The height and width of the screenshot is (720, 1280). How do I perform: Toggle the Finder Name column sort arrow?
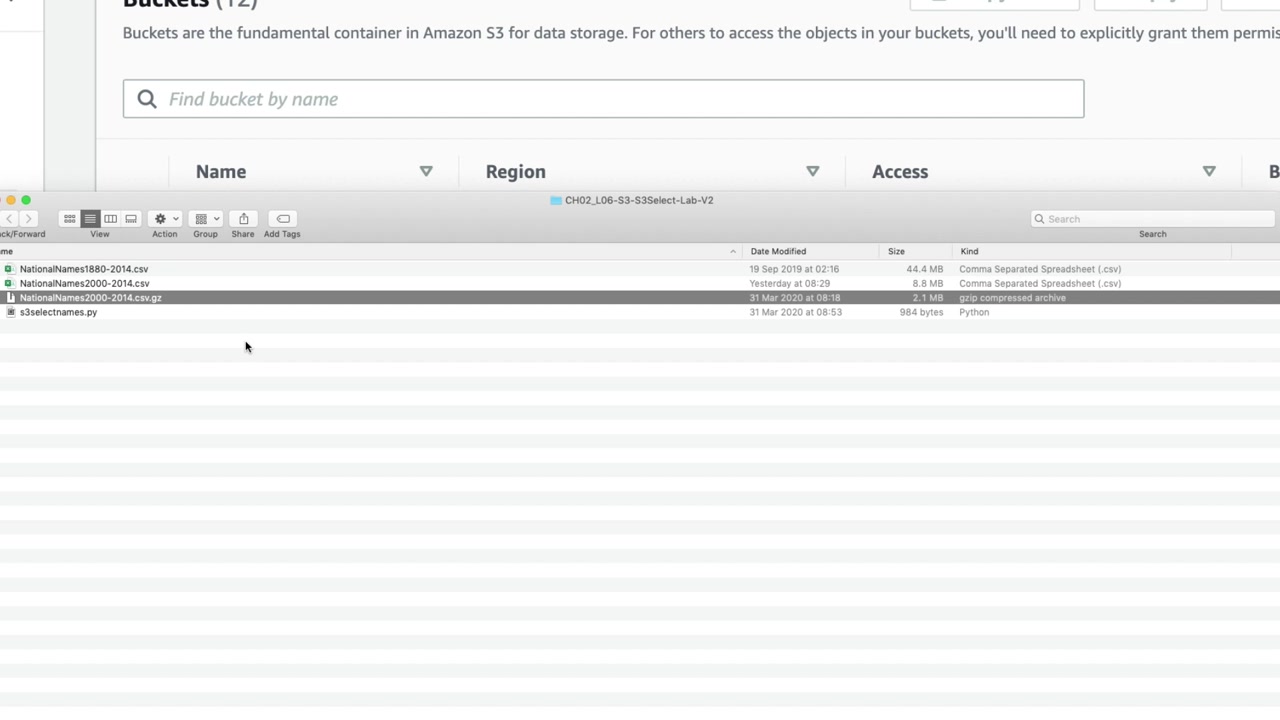coord(733,252)
